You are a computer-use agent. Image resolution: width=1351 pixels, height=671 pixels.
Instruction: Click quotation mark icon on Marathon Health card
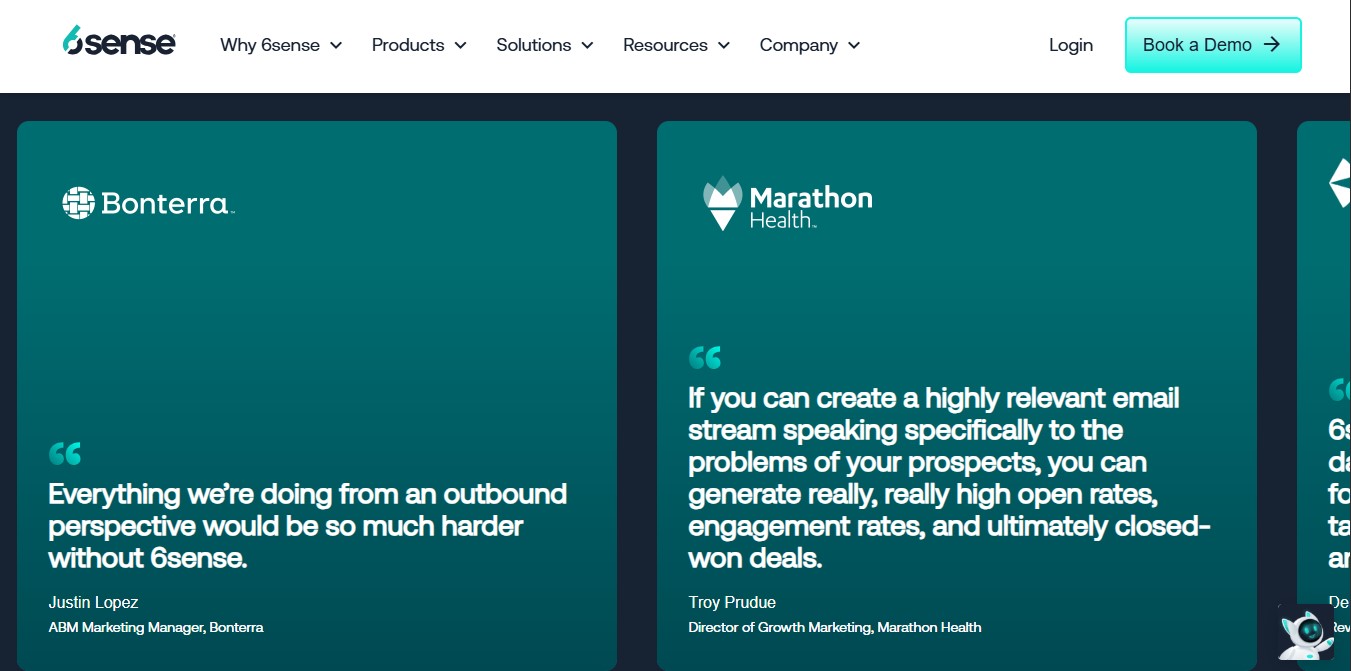coord(705,357)
